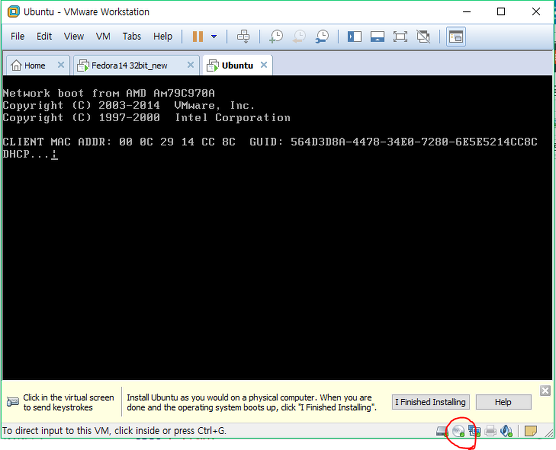The height and width of the screenshot is (450, 556).
Task: Show or hide the library sidebar
Action: coord(355,36)
